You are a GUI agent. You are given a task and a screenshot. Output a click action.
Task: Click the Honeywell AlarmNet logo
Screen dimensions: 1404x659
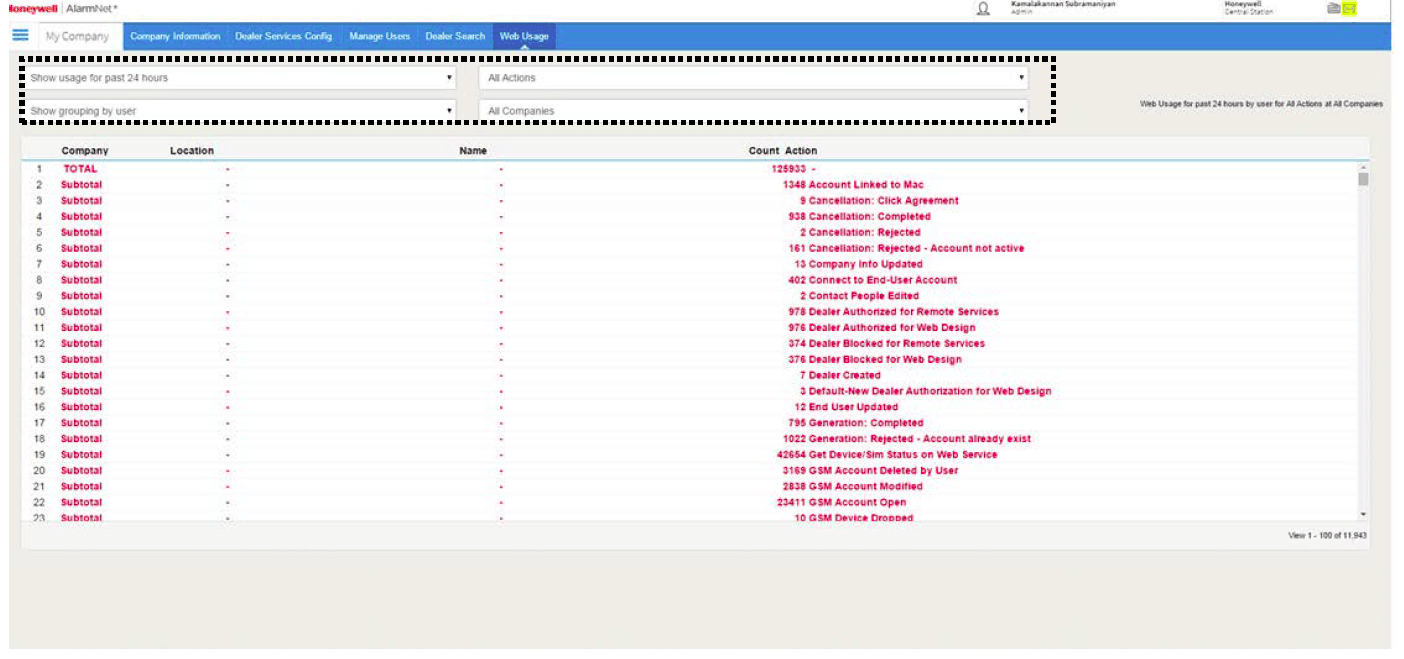click(62, 8)
